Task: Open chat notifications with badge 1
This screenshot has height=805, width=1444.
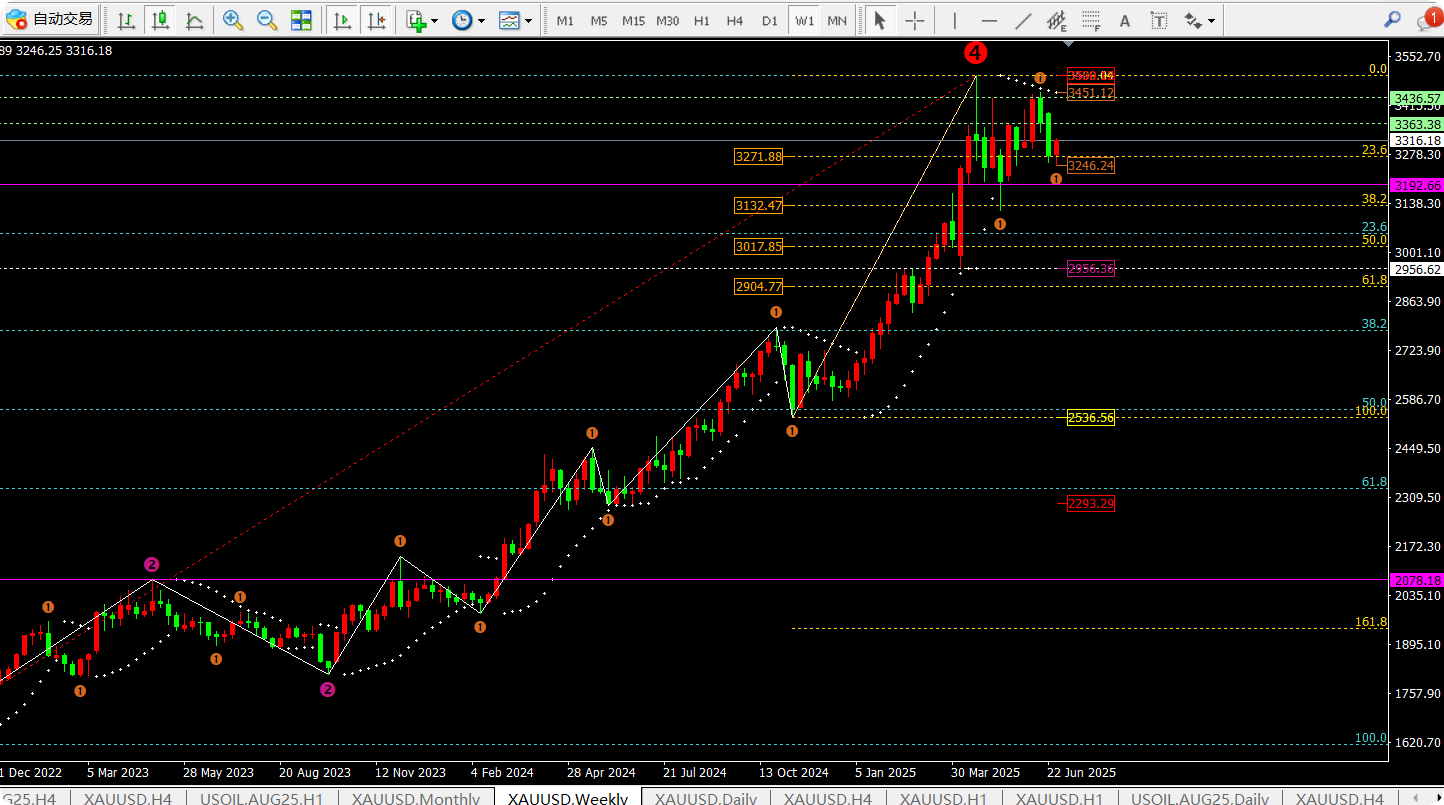Action: pyautogui.click(x=1427, y=19)
